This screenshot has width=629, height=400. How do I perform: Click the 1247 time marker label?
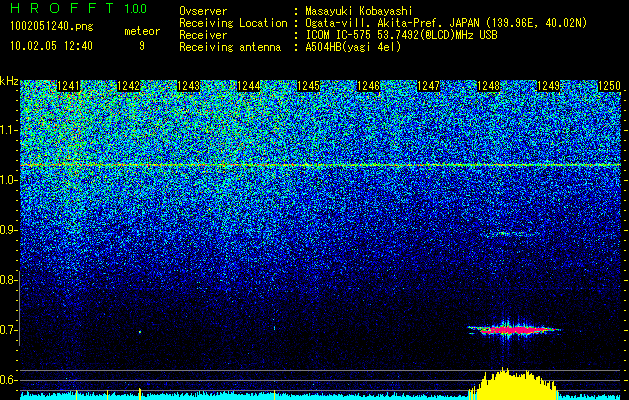428,86
